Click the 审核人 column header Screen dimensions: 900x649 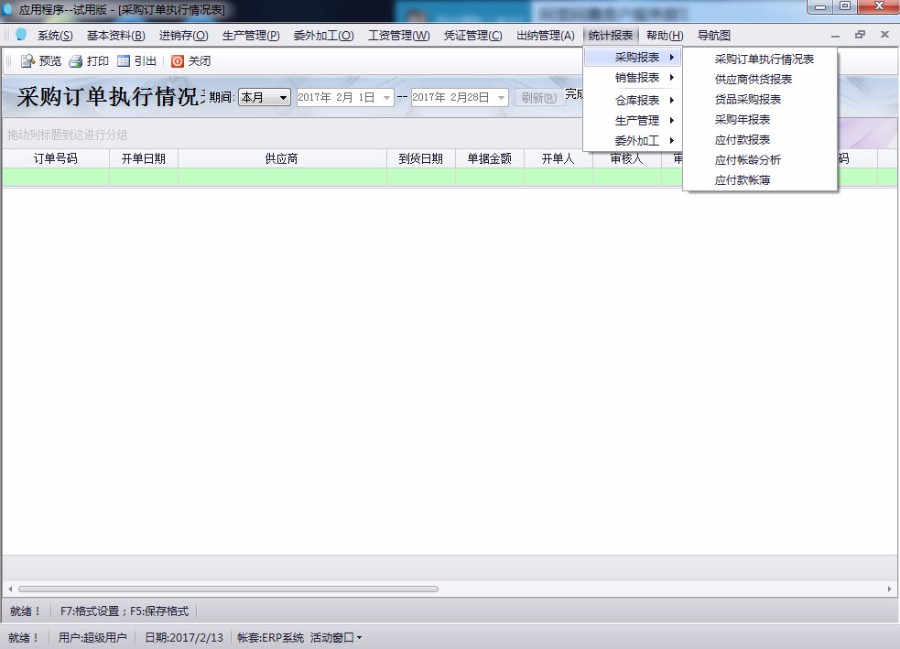(627, 160)
